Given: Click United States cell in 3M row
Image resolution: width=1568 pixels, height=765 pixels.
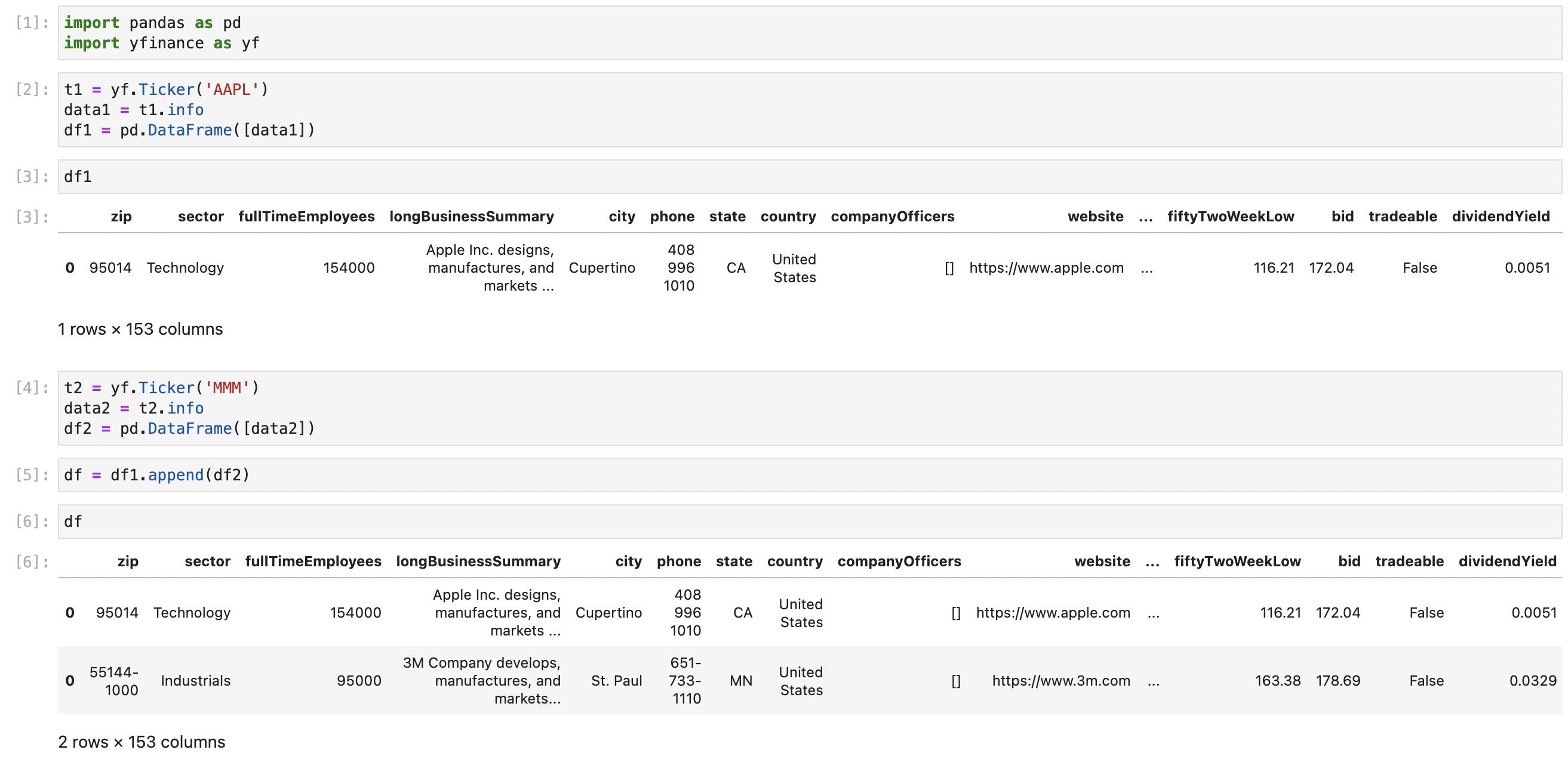Looking at the screenshot, I should (x=801, y=681).
